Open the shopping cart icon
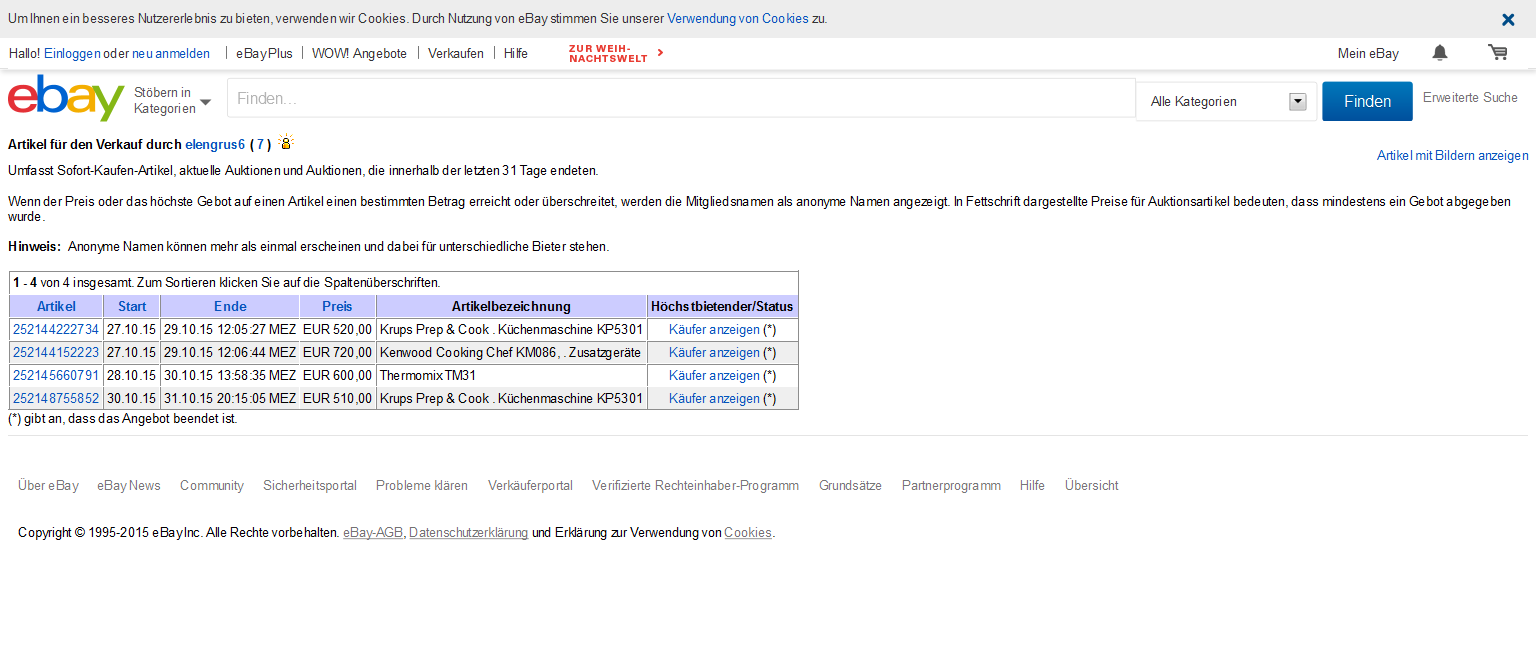Image resolution: width=1536 pixels, height=671 pixels. (1498, 53)
